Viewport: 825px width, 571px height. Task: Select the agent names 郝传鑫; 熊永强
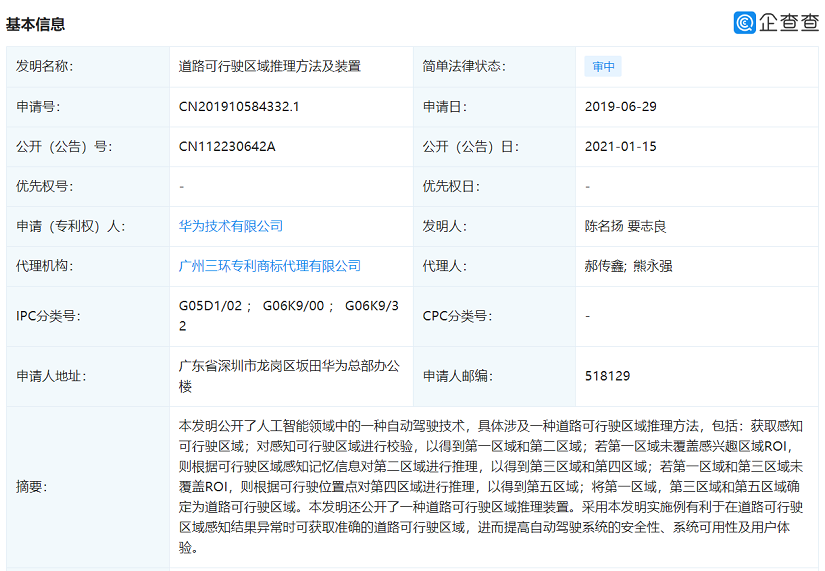tap(628, 266)
